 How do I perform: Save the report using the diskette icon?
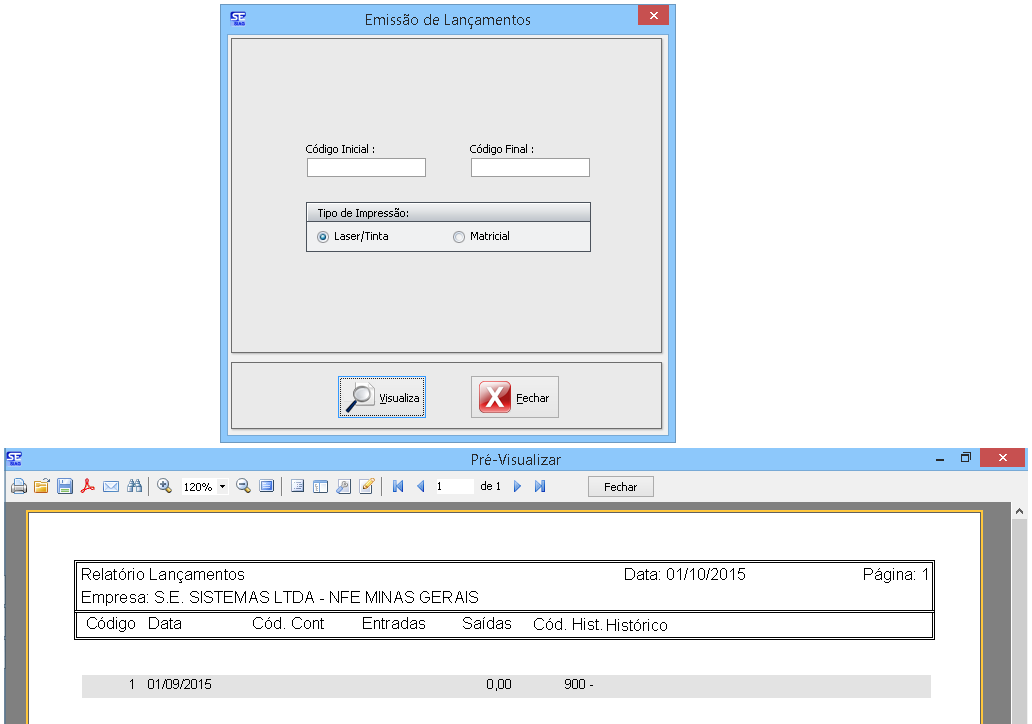64,487
